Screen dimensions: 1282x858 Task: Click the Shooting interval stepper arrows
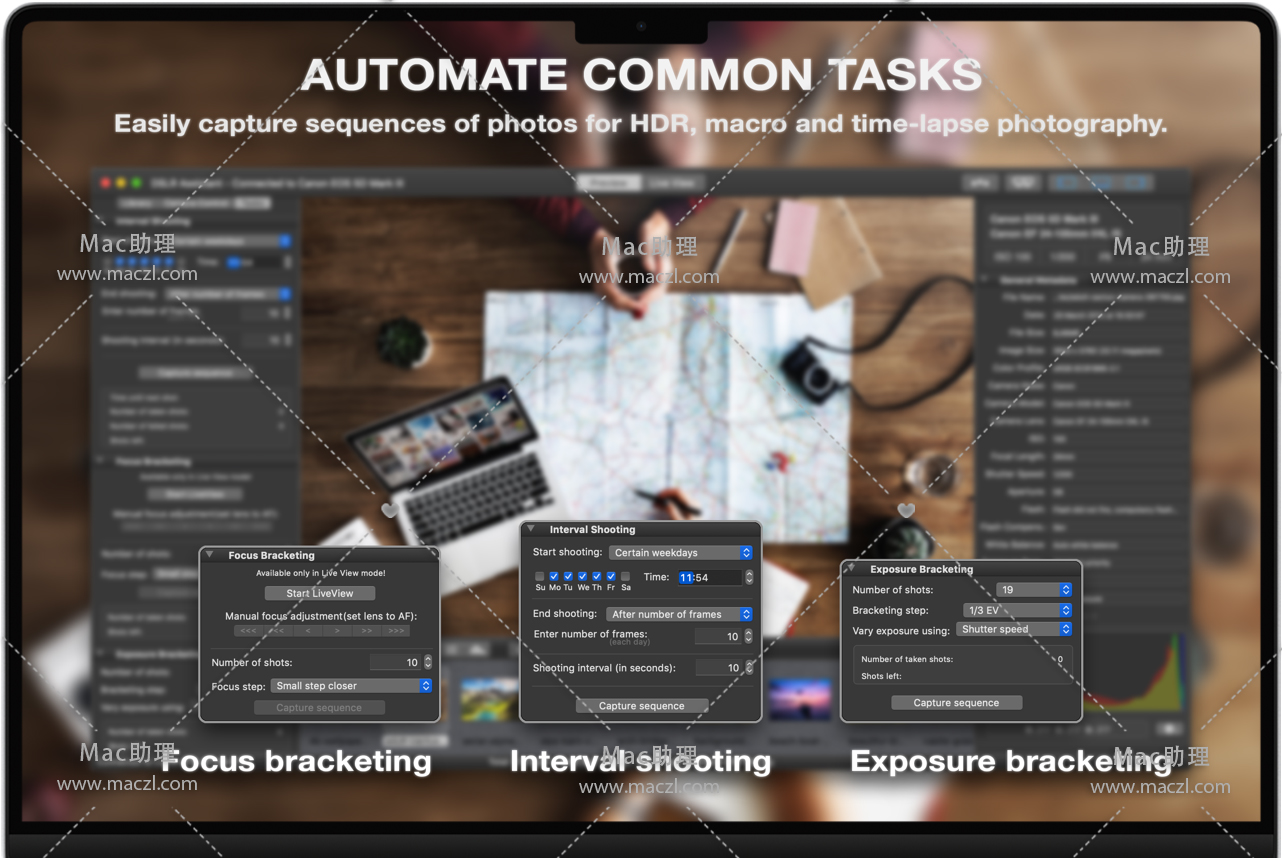click(x=749, y=667)
